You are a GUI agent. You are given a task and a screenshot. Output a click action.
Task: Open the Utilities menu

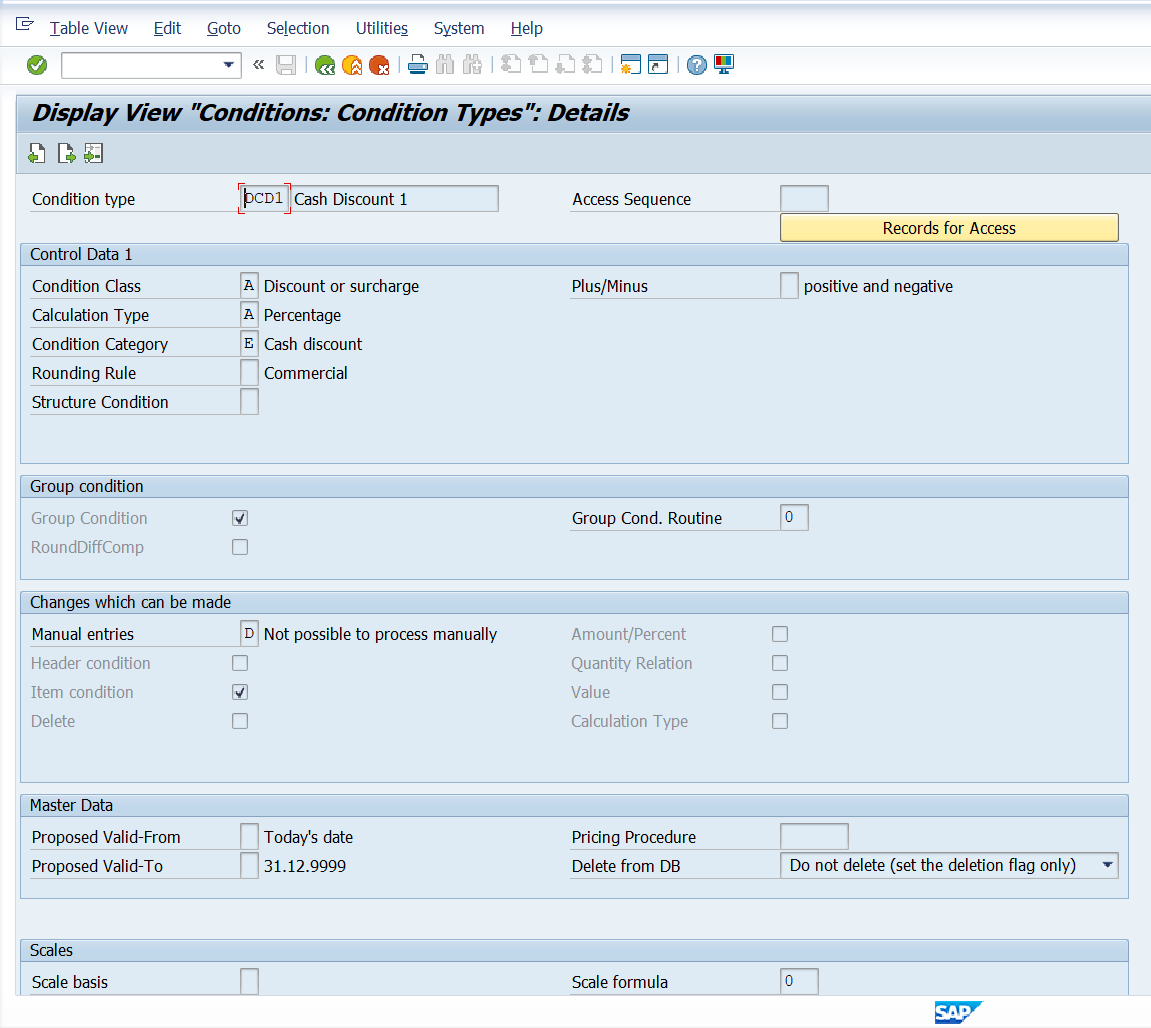(381, 28)
